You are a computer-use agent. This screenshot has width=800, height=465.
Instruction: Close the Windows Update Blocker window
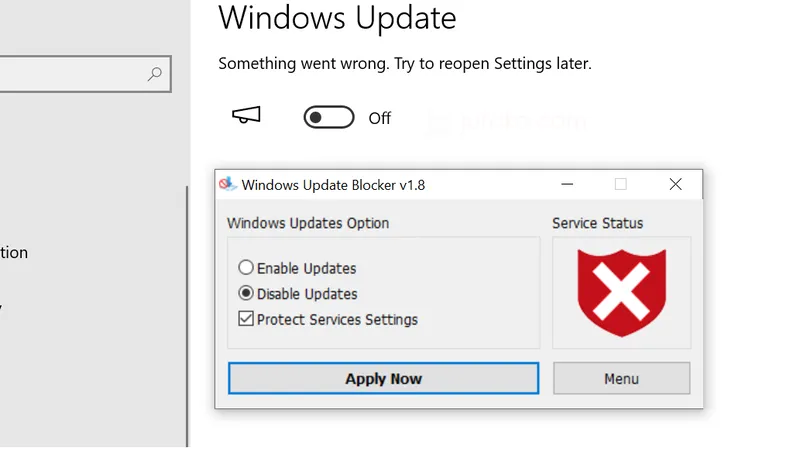pos(675,184)
